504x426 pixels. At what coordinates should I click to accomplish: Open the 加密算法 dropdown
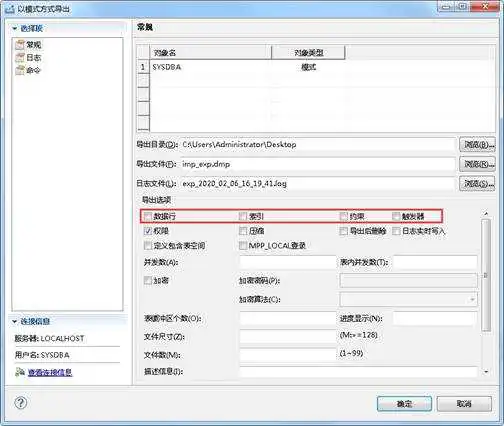pyautogui.click(x=408, y=299)
